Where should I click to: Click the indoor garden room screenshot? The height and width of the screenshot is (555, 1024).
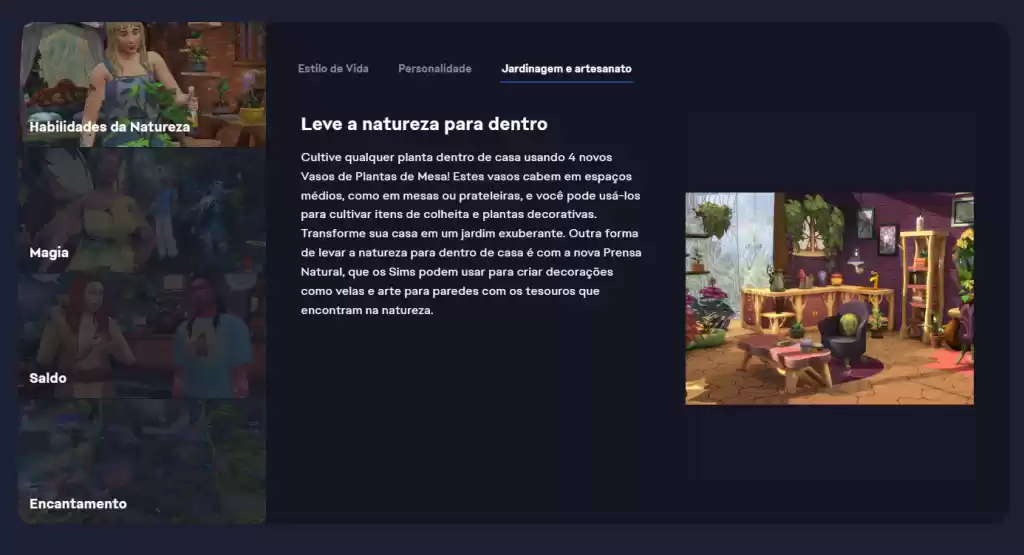829,298
